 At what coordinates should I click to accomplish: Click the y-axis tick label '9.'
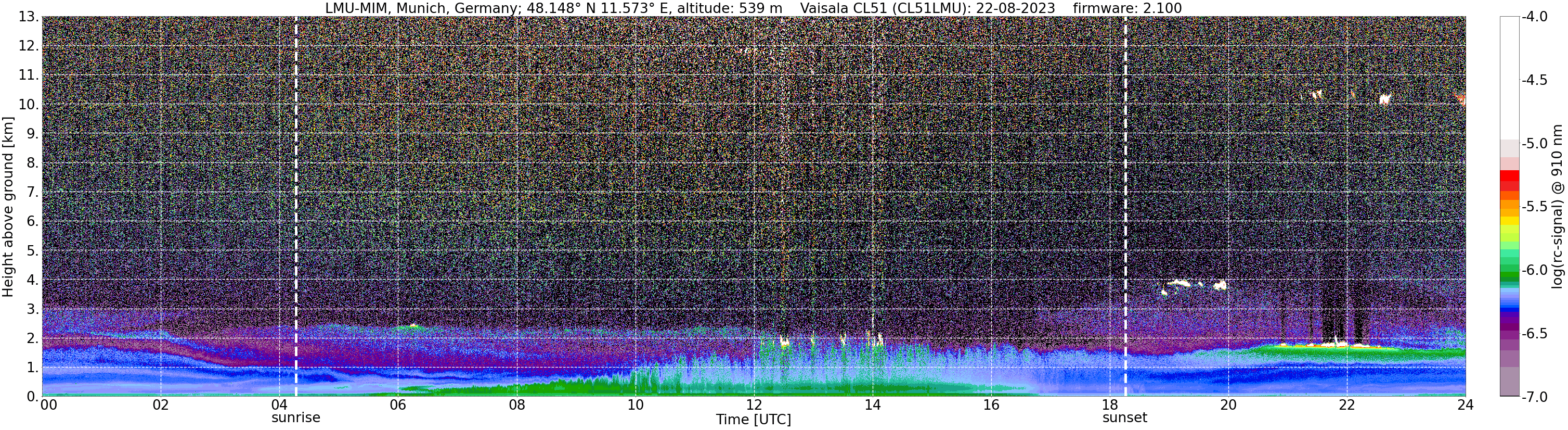pyautogui.click(x=33, y=133)
